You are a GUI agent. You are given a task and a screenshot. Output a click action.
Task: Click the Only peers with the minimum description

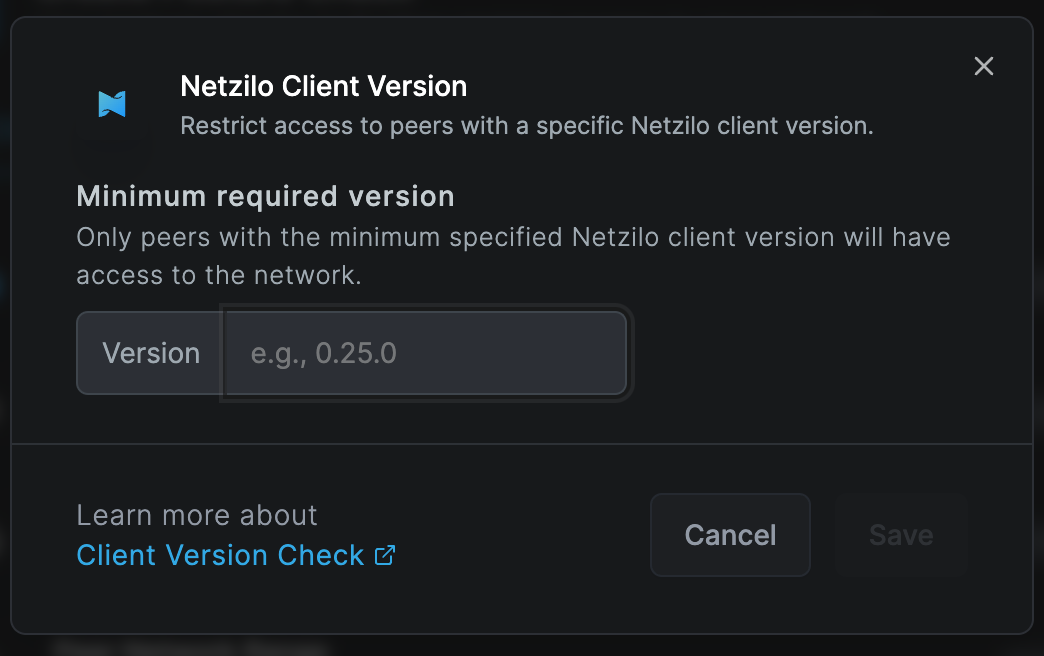(513, 256)
